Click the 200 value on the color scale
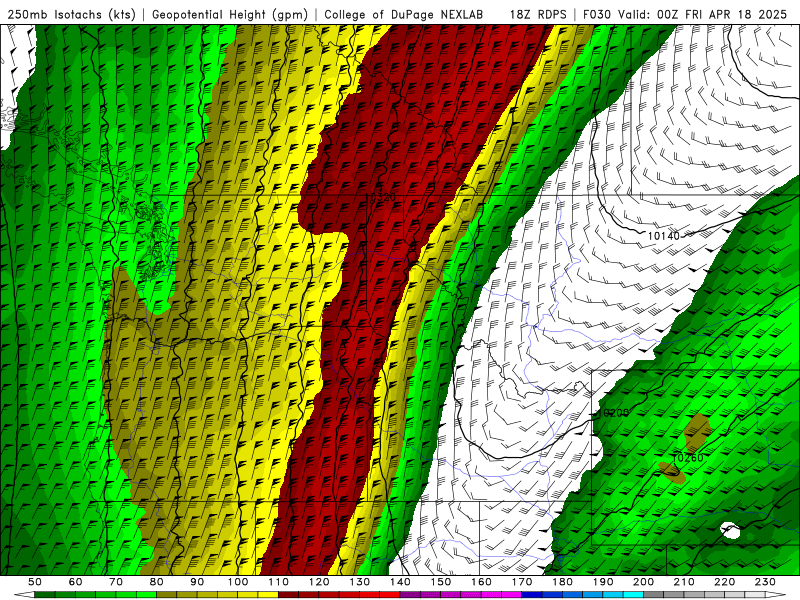Viewport: 800px width, 600px height. click(643, 582)
